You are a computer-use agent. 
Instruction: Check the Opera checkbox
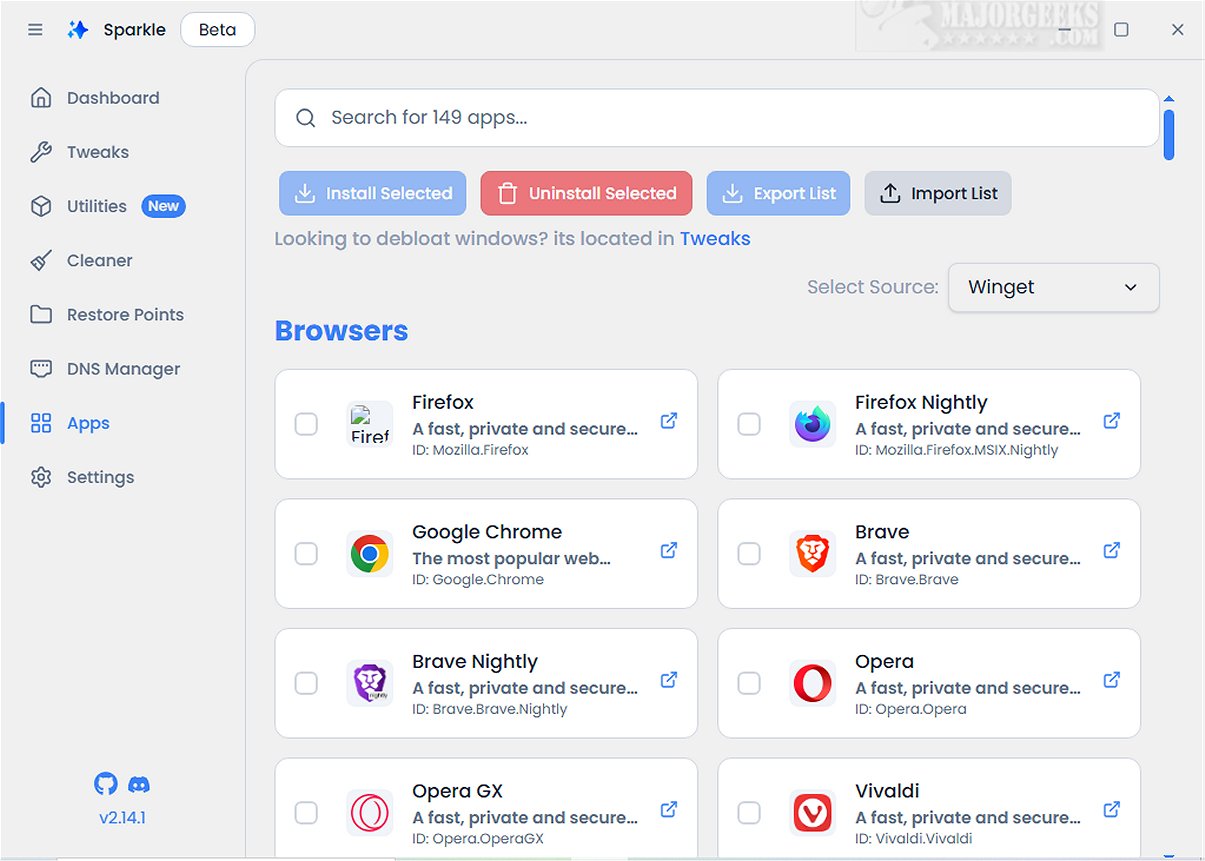(x=749, y=683)
